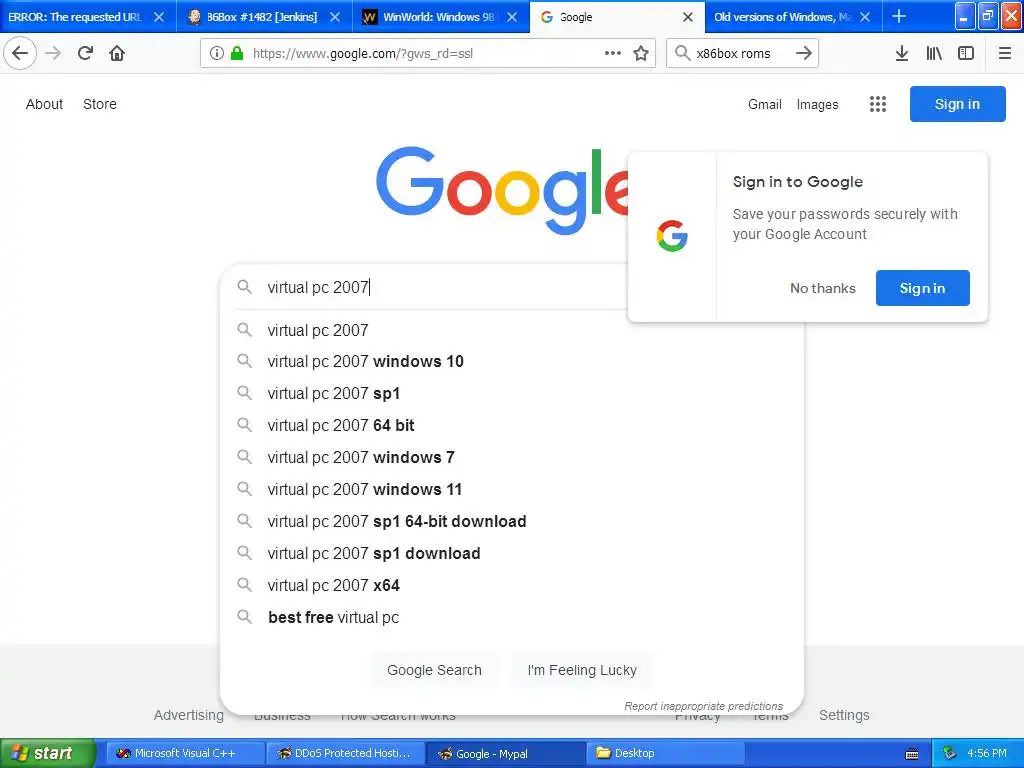Toggle the sidebar view icon
This screenshot has width=1024, height=768.
pos(966,54)
